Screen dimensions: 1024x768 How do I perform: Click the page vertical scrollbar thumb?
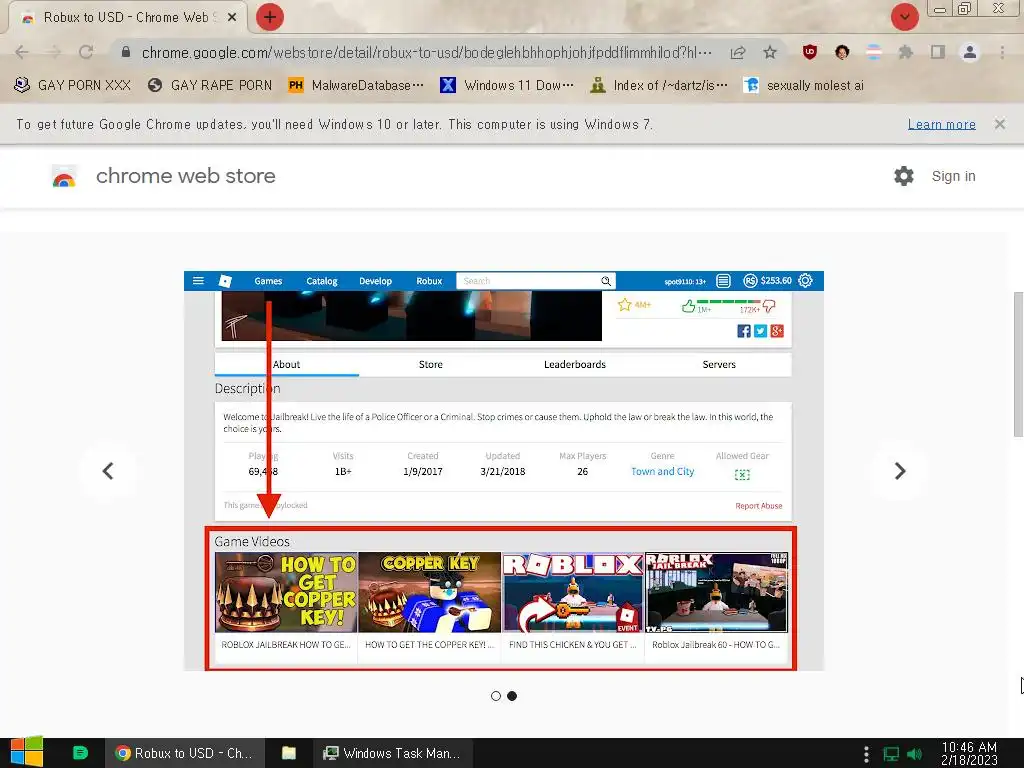(1018, 364)
